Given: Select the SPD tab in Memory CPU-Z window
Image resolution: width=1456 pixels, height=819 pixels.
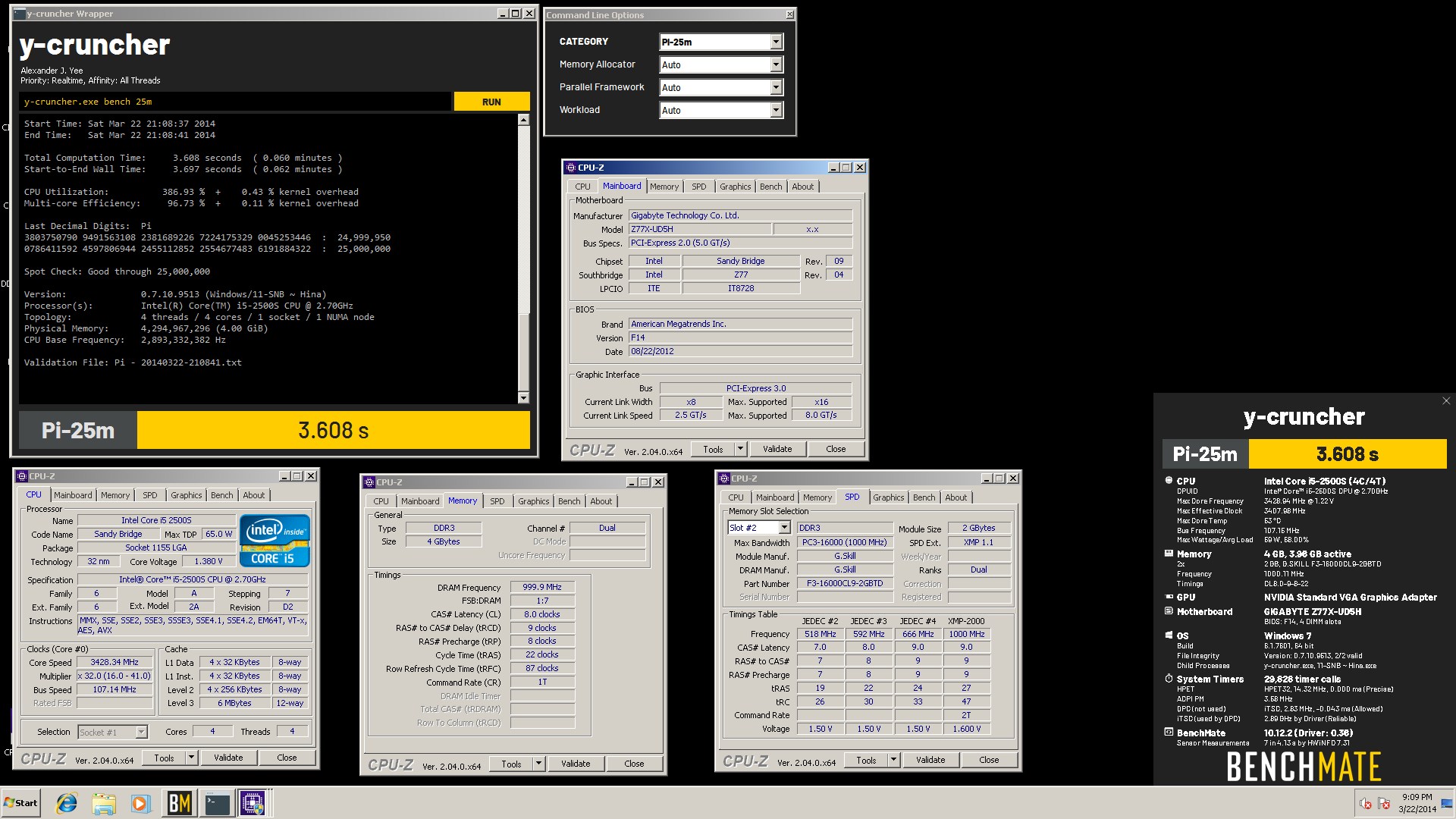Looking at the screenshot, I should tap(497, 501).
